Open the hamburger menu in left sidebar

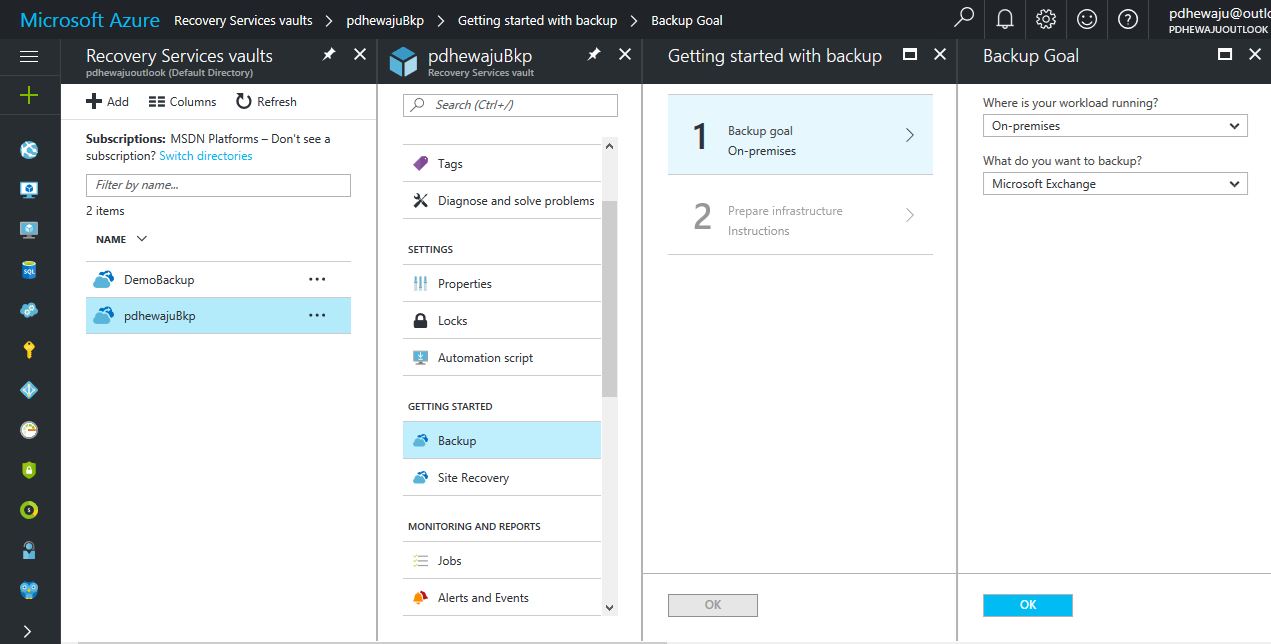[x=29, y=57]
